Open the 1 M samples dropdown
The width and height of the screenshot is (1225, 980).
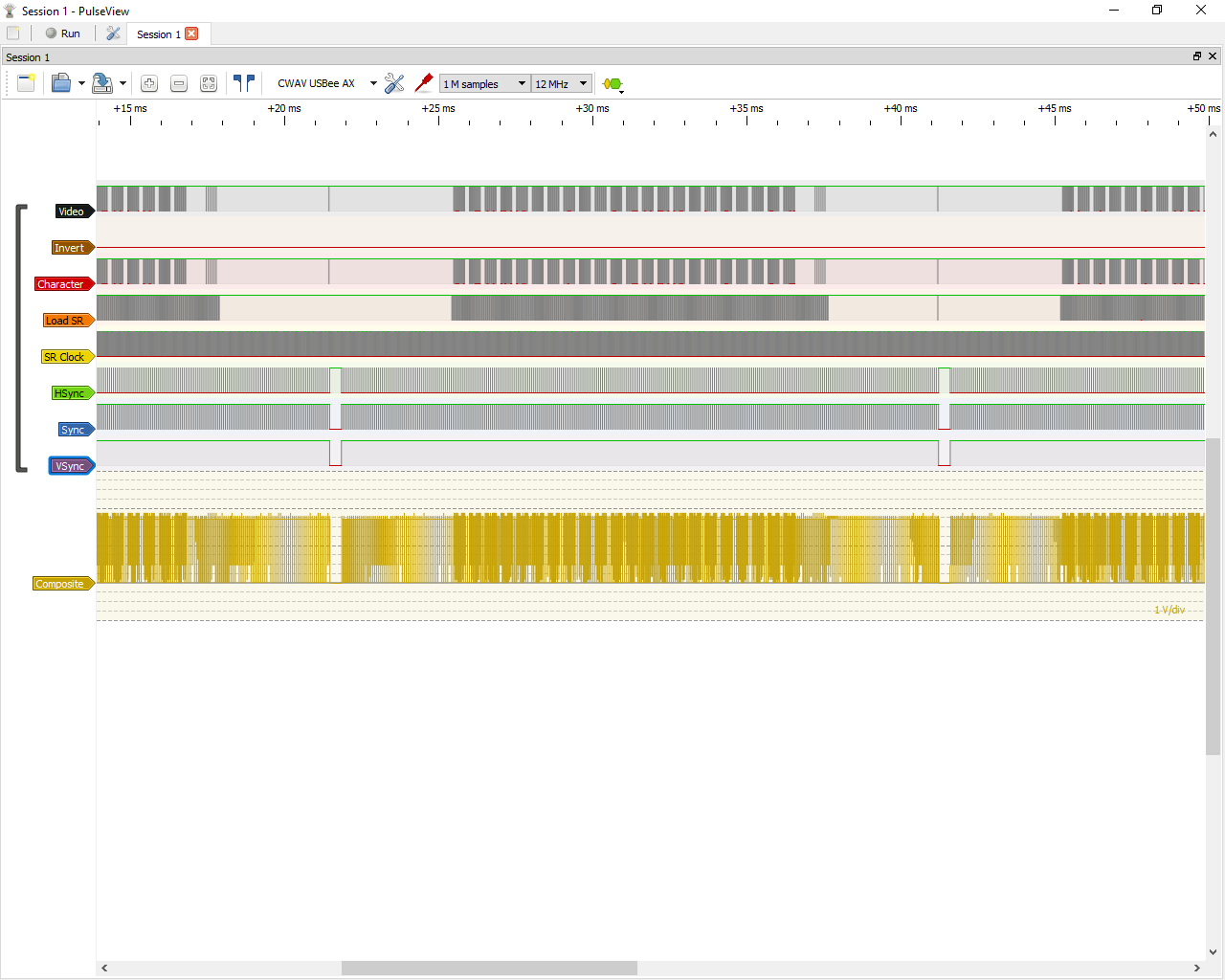(x=485, y=84)
